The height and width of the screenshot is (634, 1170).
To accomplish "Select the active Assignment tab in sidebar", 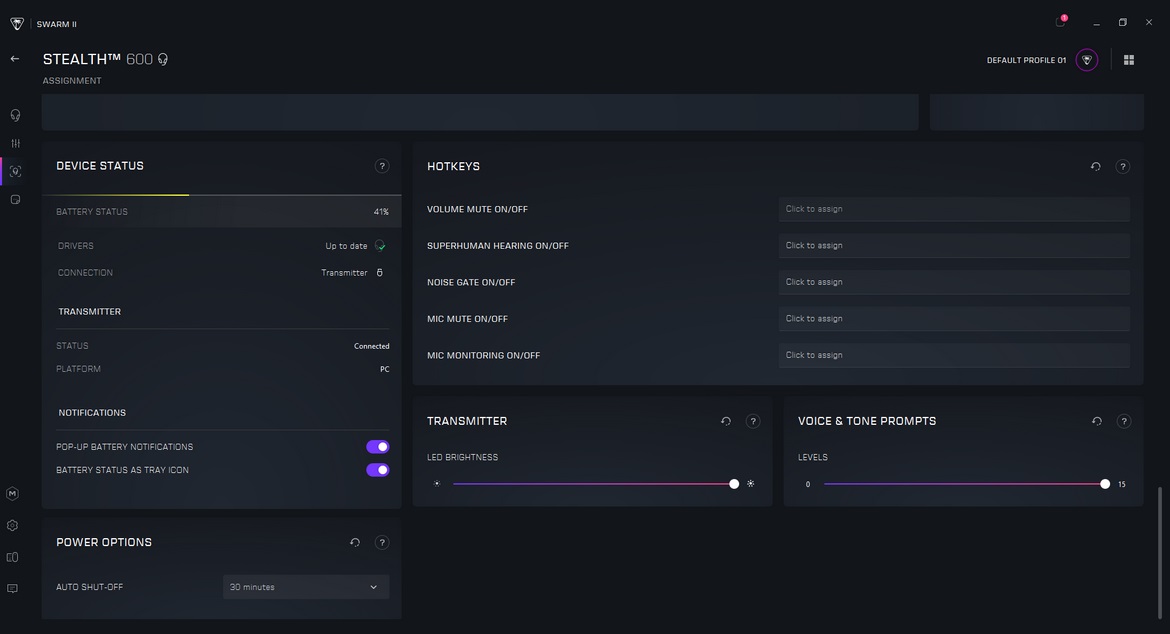I will coord(15,172).
